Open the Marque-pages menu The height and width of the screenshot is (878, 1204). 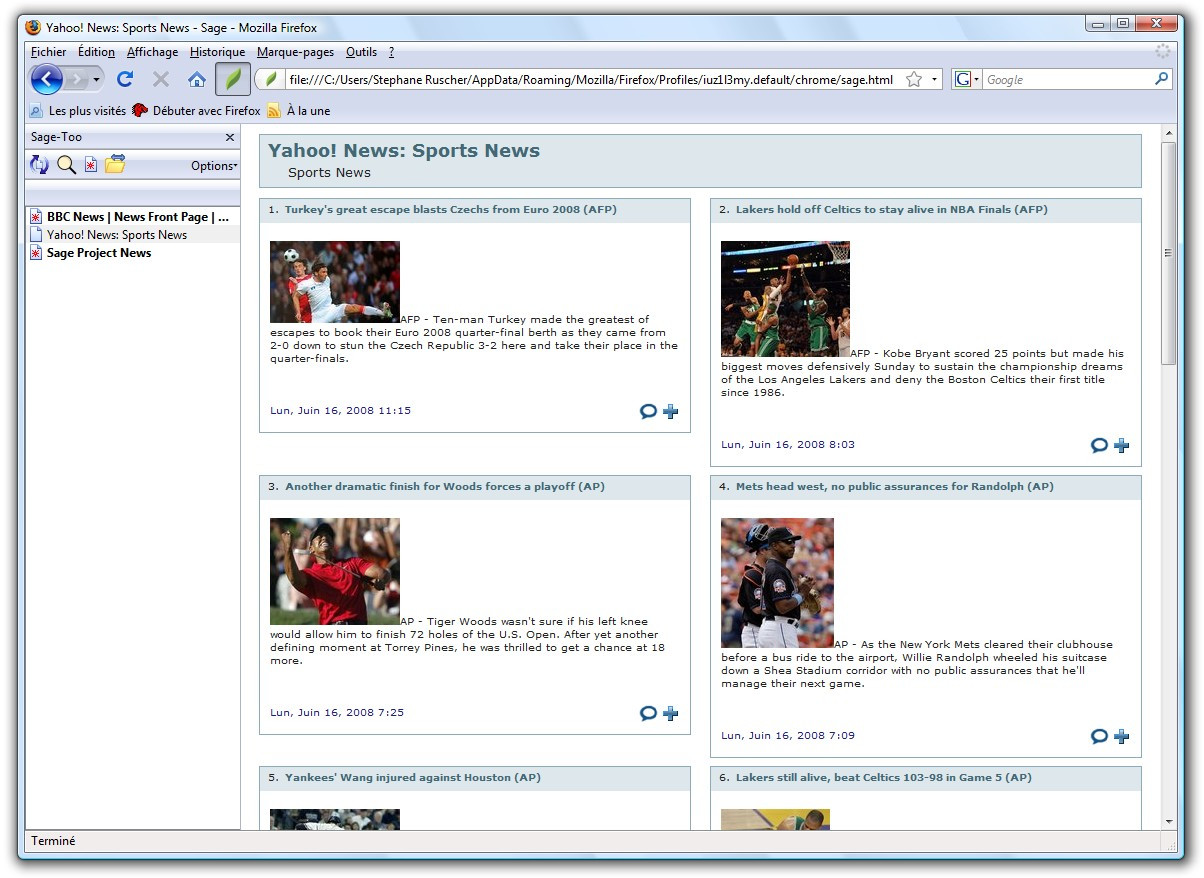click(x=295, y=52)
